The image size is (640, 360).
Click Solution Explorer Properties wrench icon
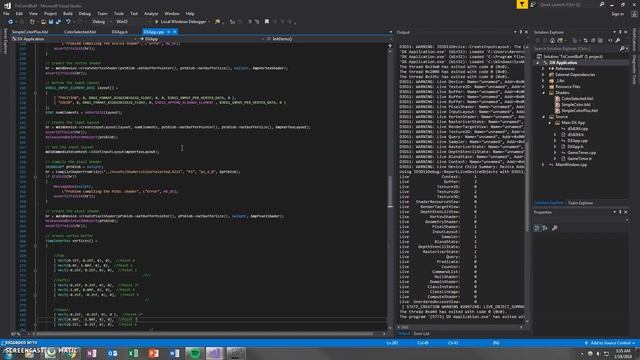point(618,40)
